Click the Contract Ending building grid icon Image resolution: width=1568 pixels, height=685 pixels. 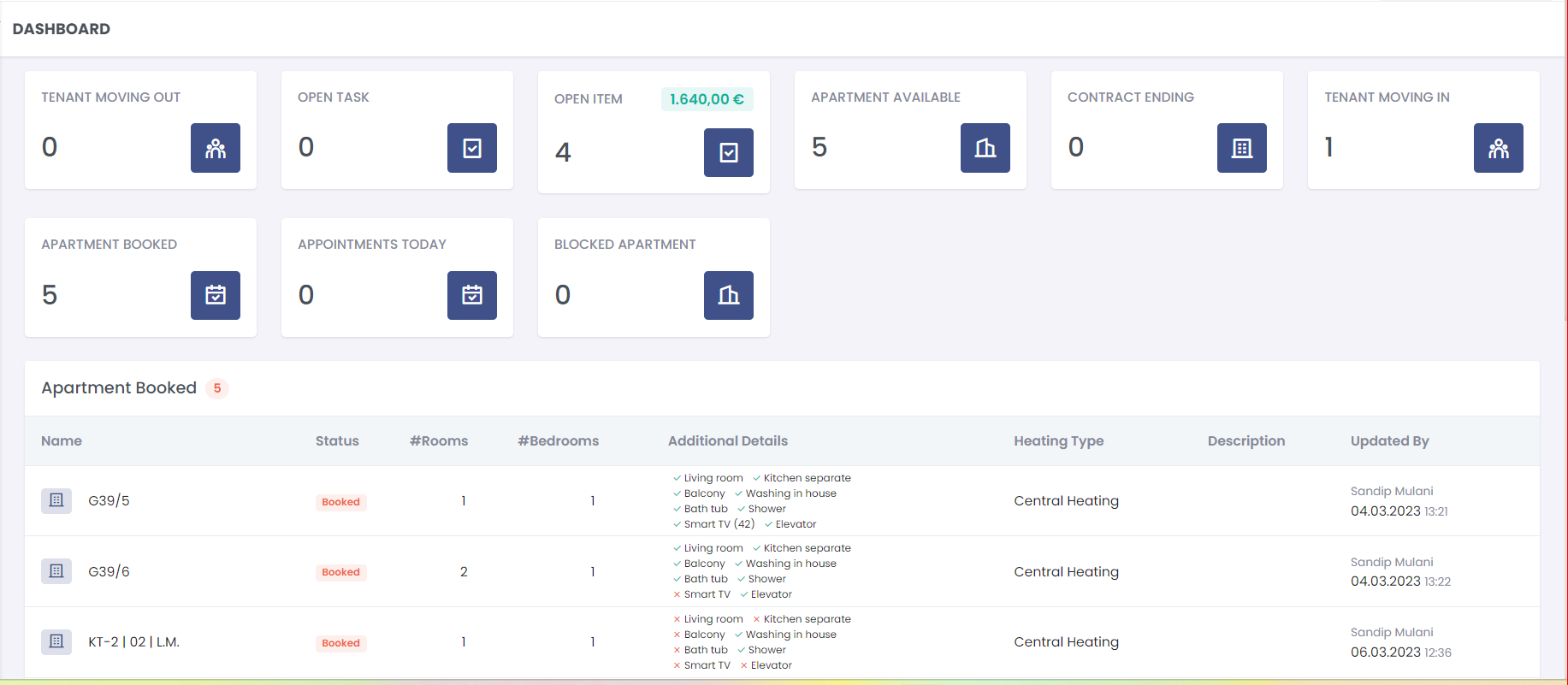pyautogui.click(x=1241, y=148)
